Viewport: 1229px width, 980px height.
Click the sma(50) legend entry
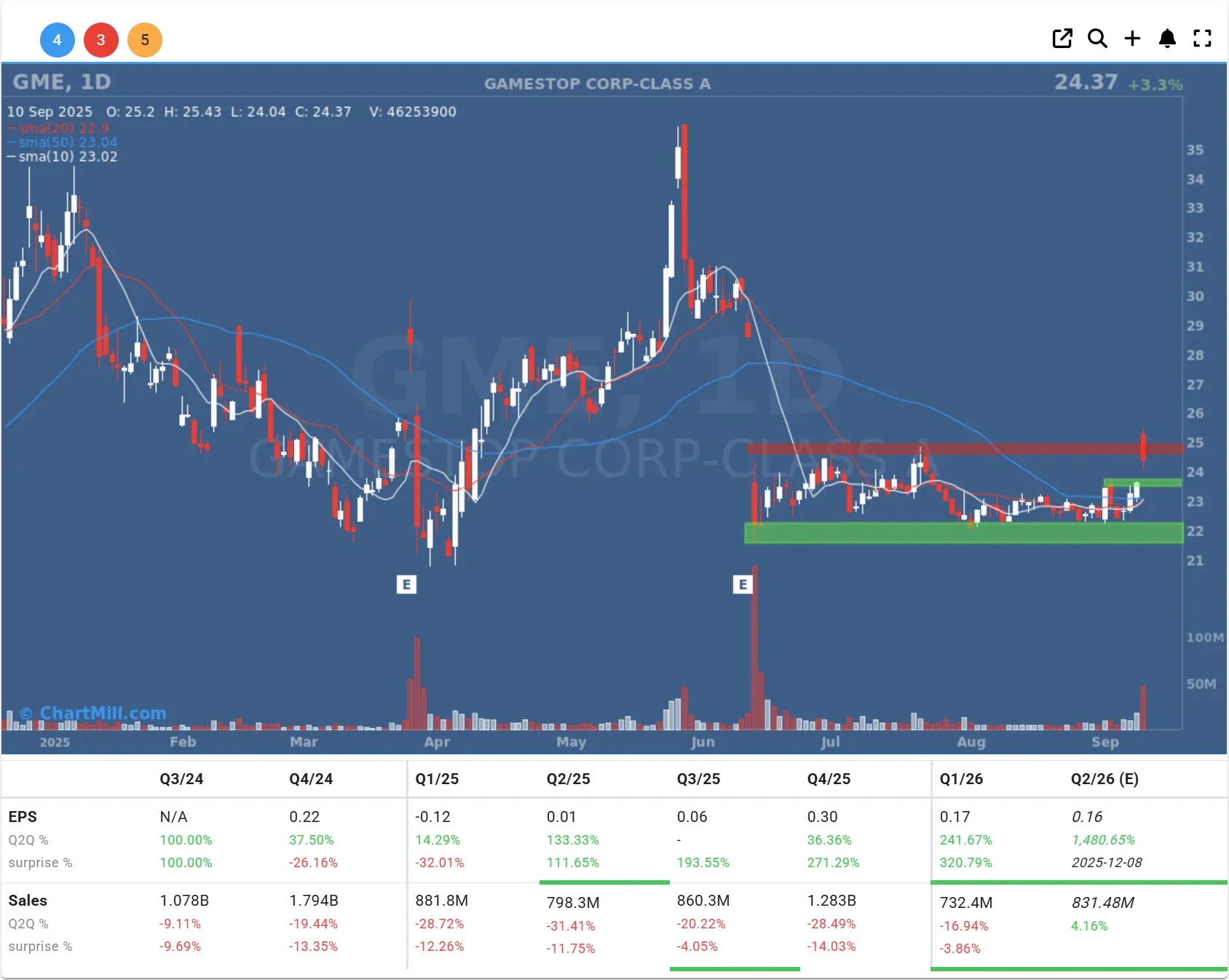coord(67,142)
